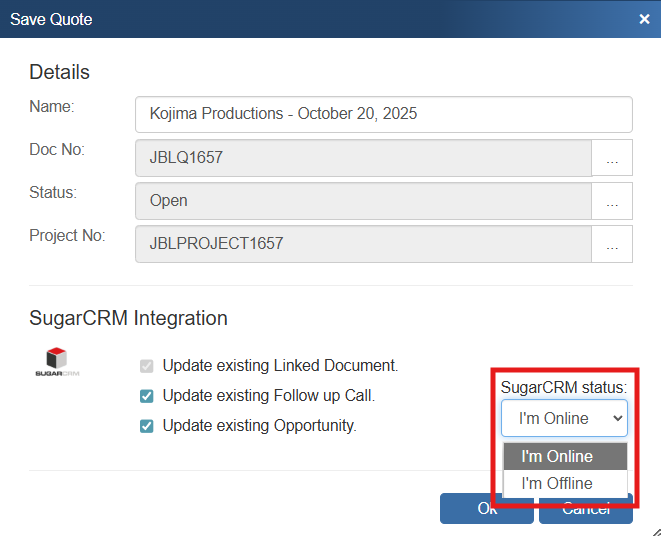The width and height of the screenshot is (661, 536).
Task: Toggle Update existing Linked Document checkbox
Action: point(147,366)
